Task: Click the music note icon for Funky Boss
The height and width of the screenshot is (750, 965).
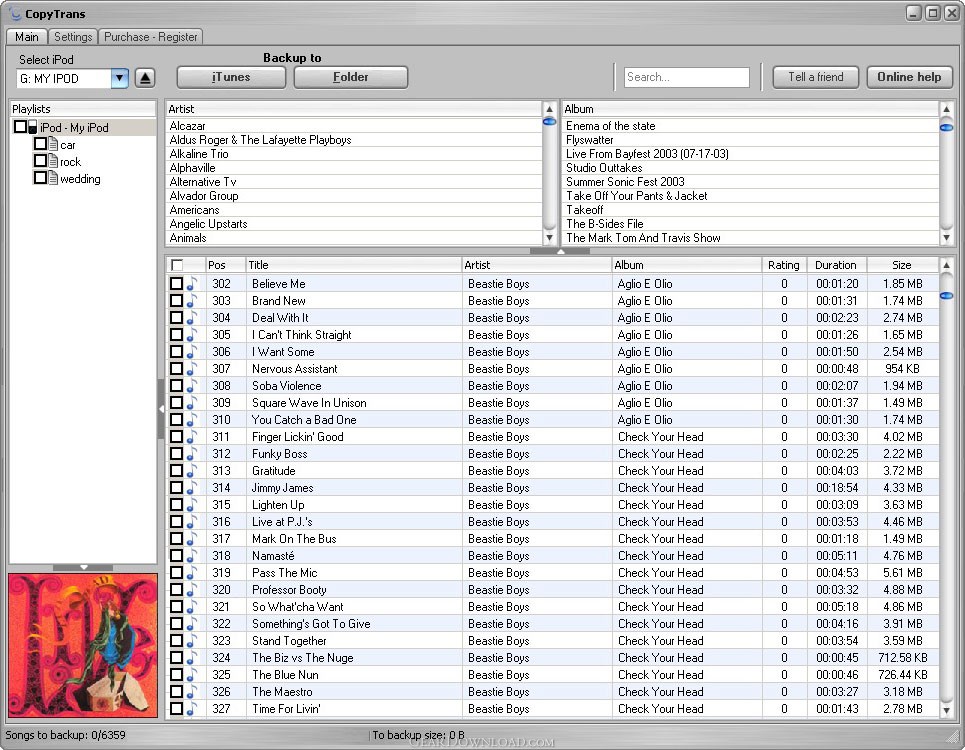Action: 192,453
